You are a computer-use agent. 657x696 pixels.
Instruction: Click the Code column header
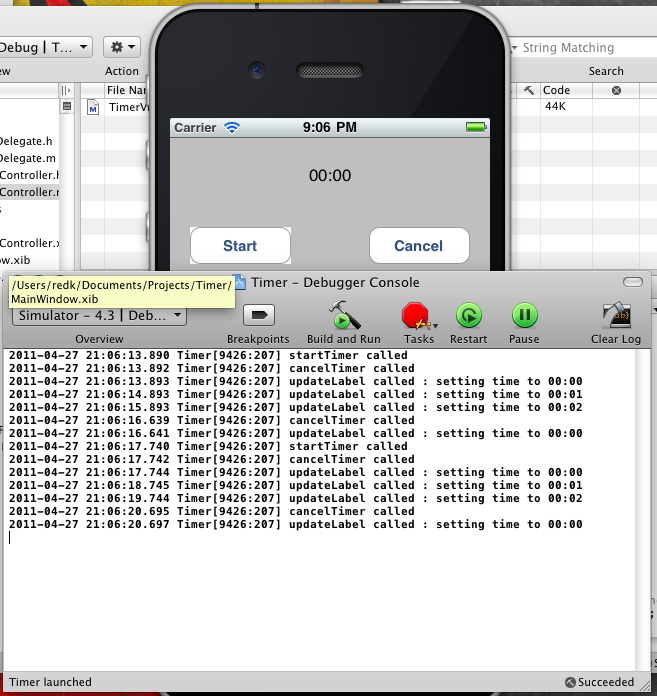click(566, 90)
